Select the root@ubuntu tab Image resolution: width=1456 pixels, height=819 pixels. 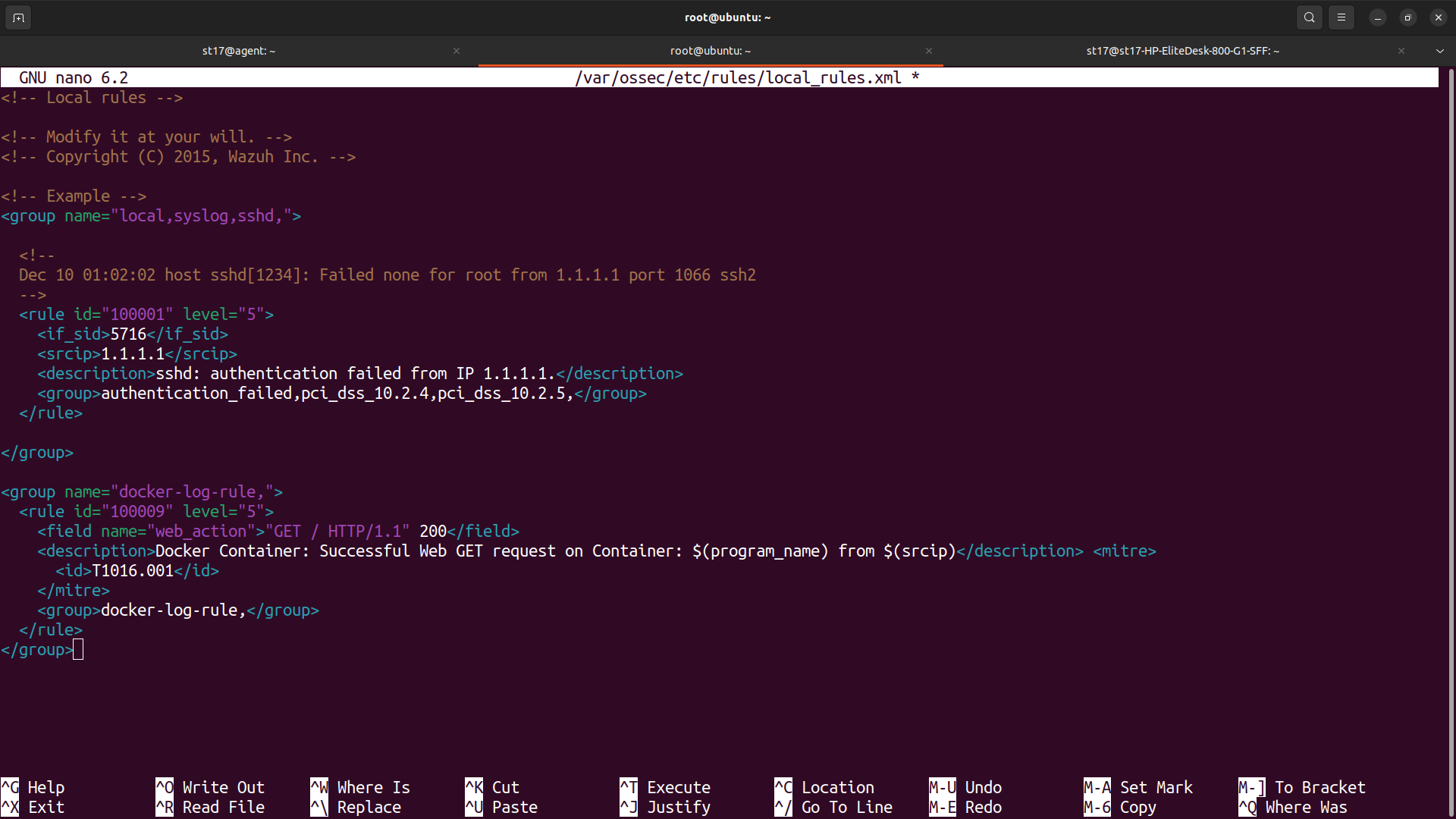pyautogui.click(x=711, y=51)
